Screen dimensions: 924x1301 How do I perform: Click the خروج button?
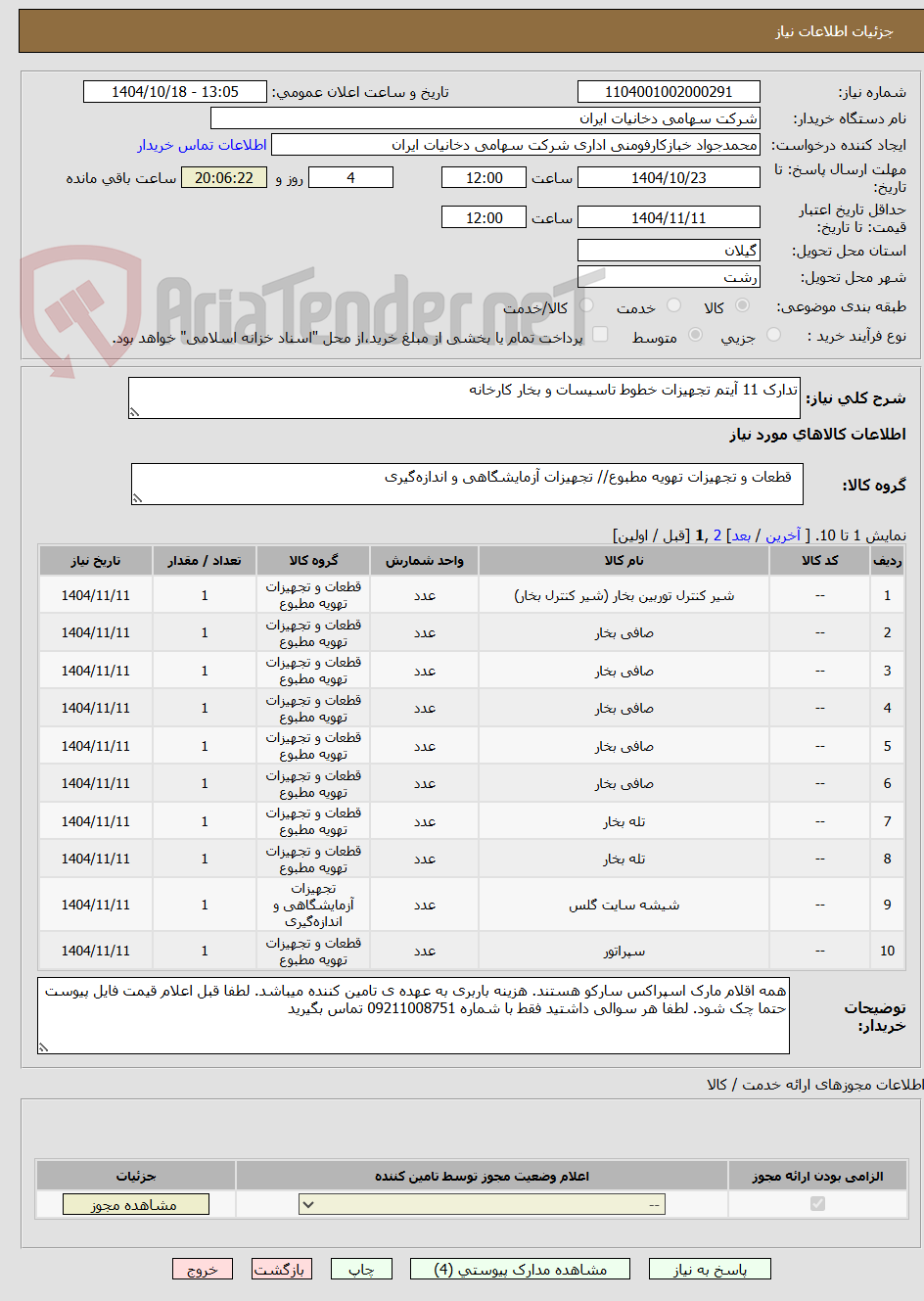pos(203,1269)
